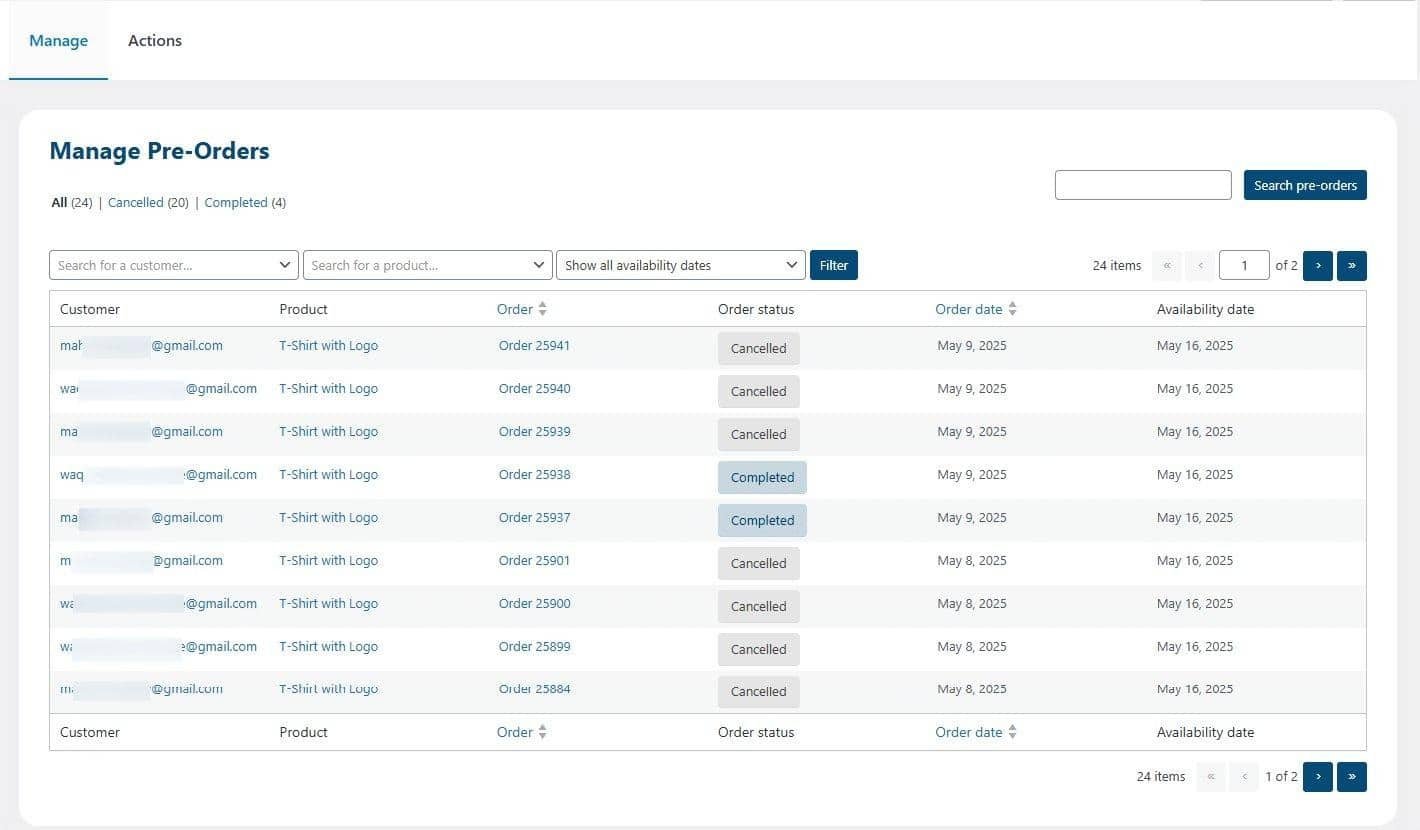Show All pre-orders filter

[x=59, y=202]
